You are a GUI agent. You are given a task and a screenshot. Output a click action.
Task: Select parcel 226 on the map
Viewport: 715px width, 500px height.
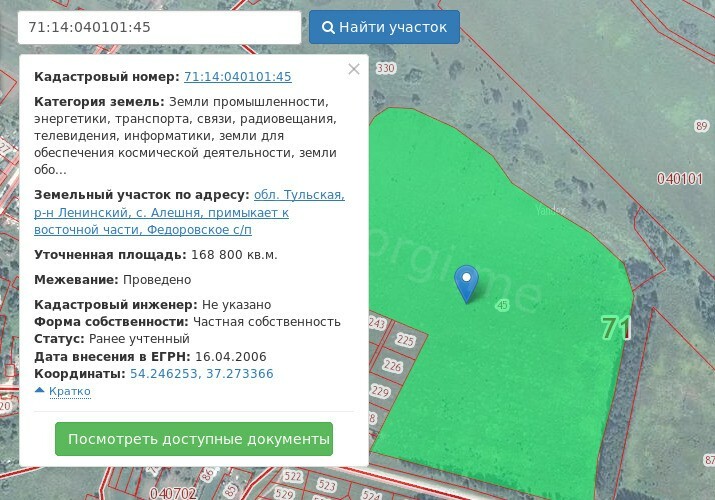coord(392,367)
